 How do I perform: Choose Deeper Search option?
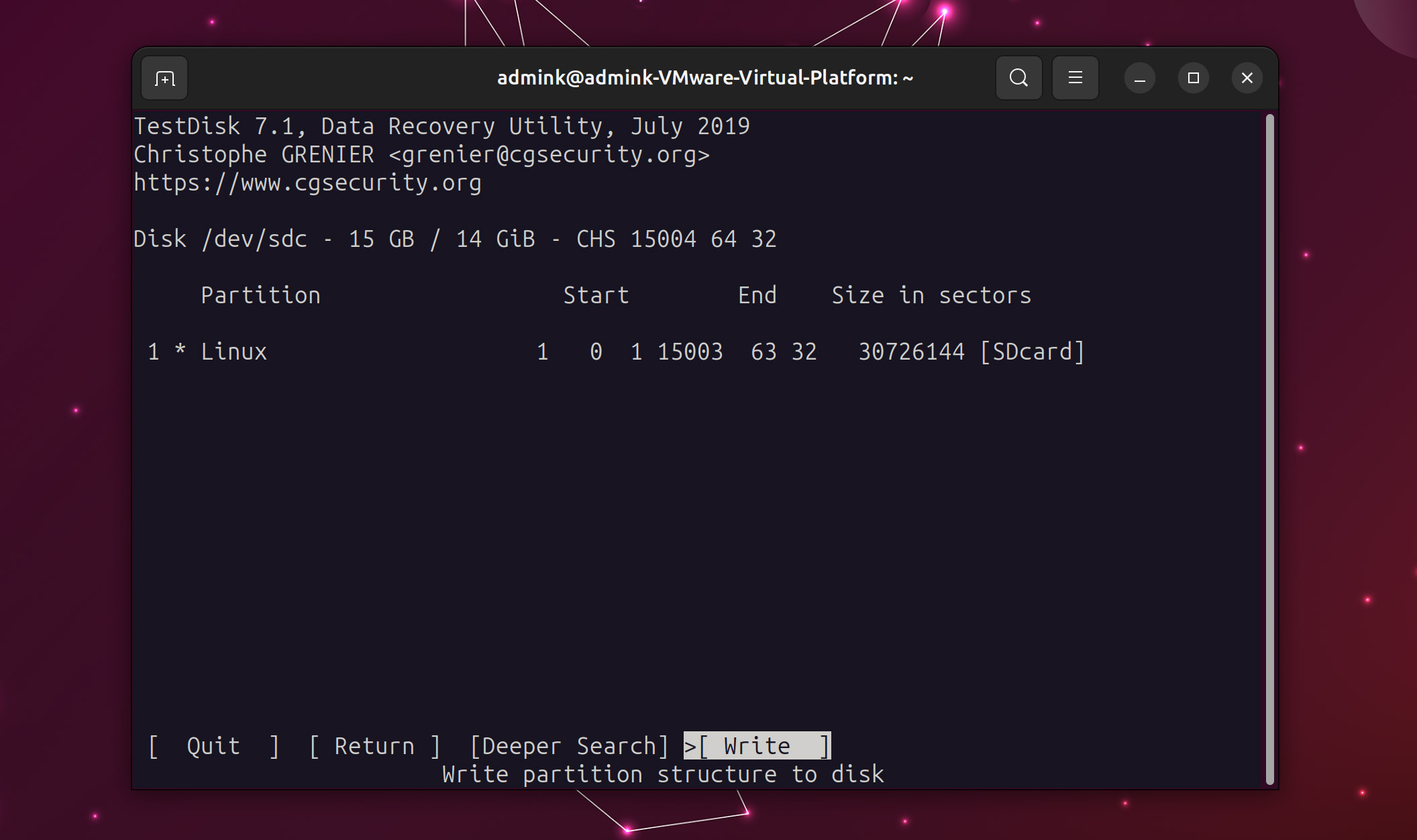pos(569,746)
